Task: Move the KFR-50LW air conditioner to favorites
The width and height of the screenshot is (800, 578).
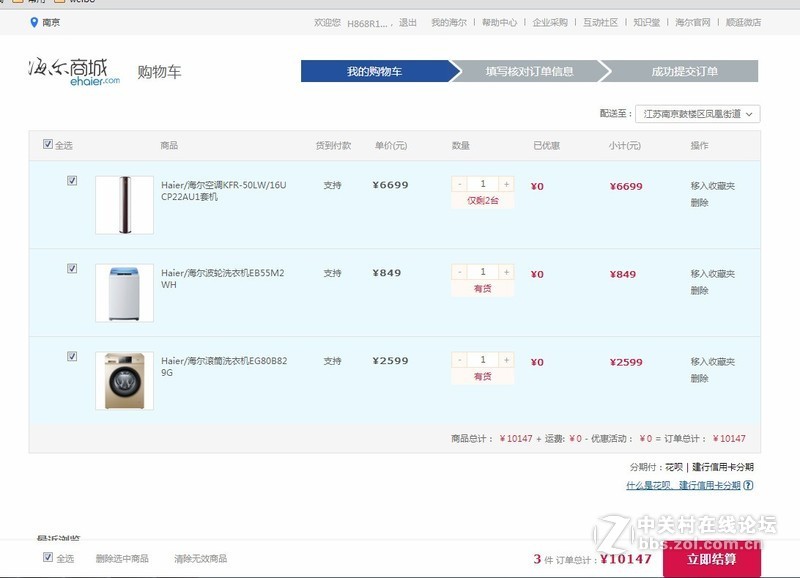Action: tap(713, 186)
